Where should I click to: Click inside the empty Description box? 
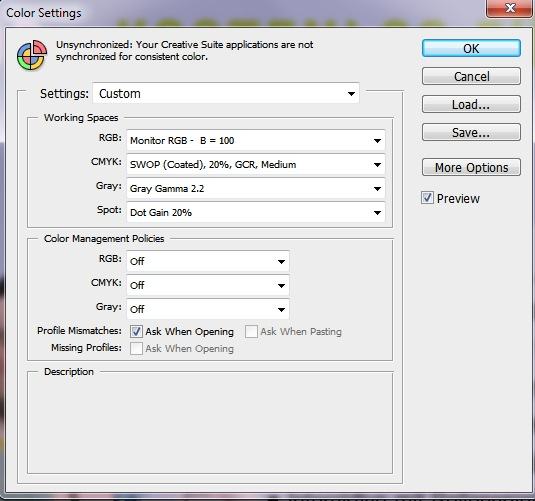(210, 424)
